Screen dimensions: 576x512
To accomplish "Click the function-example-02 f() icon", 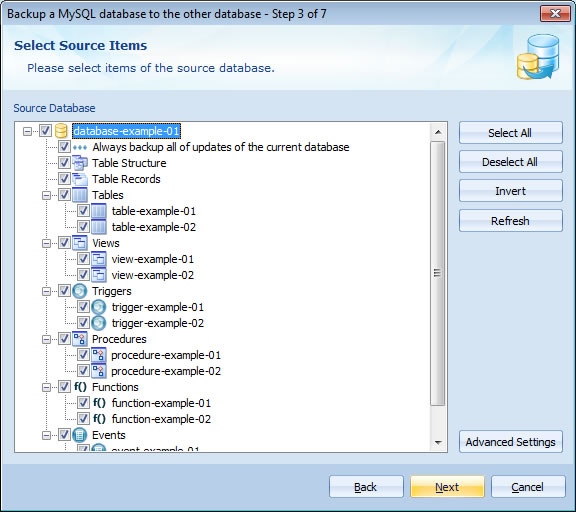I will click(x=99, y=419).
